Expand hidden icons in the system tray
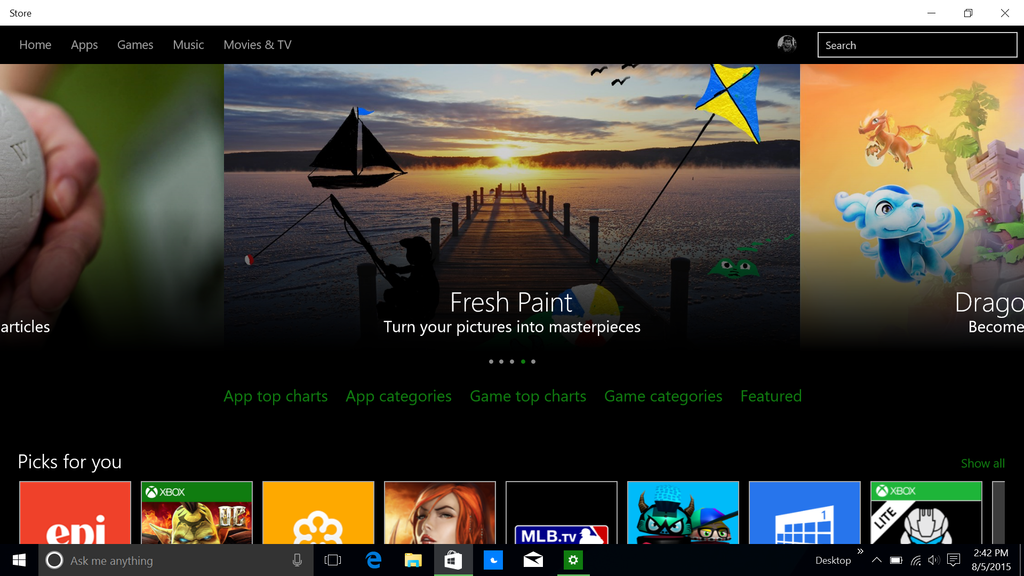This screenshot has width=1024, height=576. coord(877,560)
